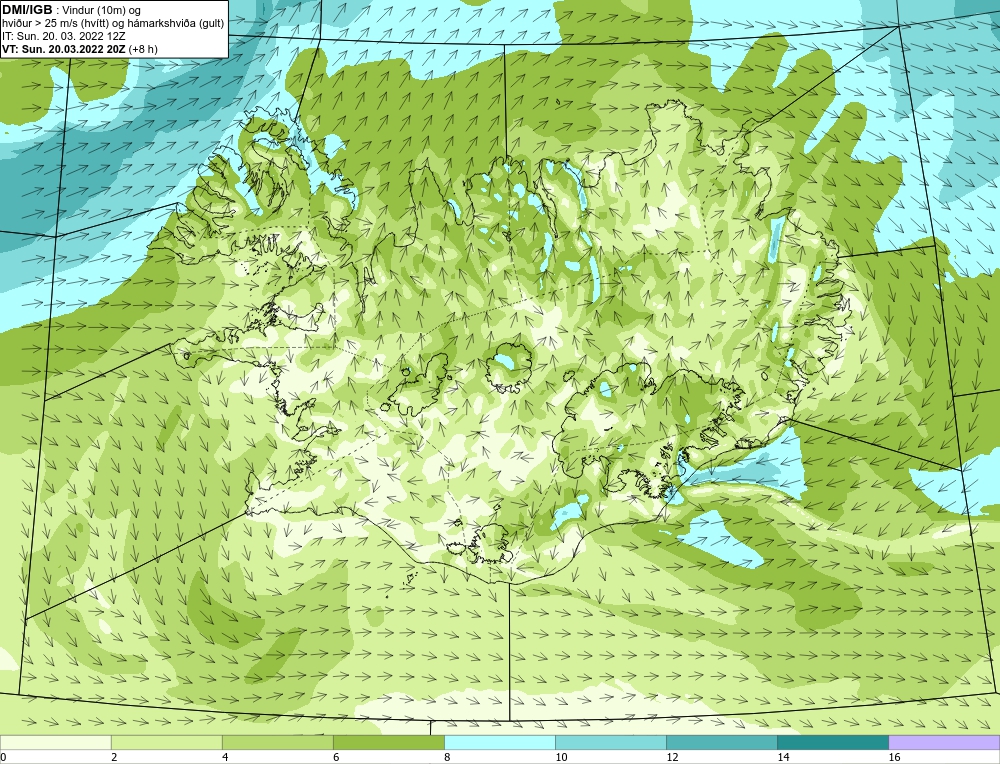Click the legend value label '12'
The width and height of the screenshot is (1000, 764).
coord(672,757)
